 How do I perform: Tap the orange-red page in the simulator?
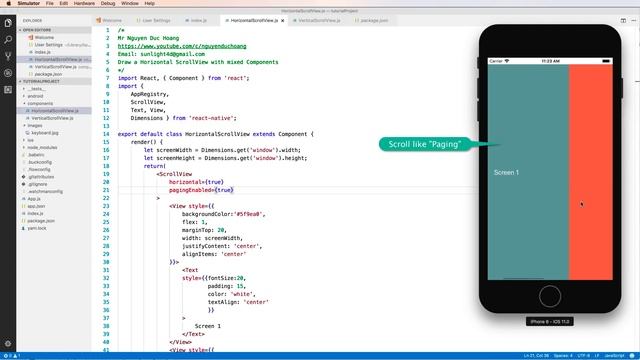(591, 172)
